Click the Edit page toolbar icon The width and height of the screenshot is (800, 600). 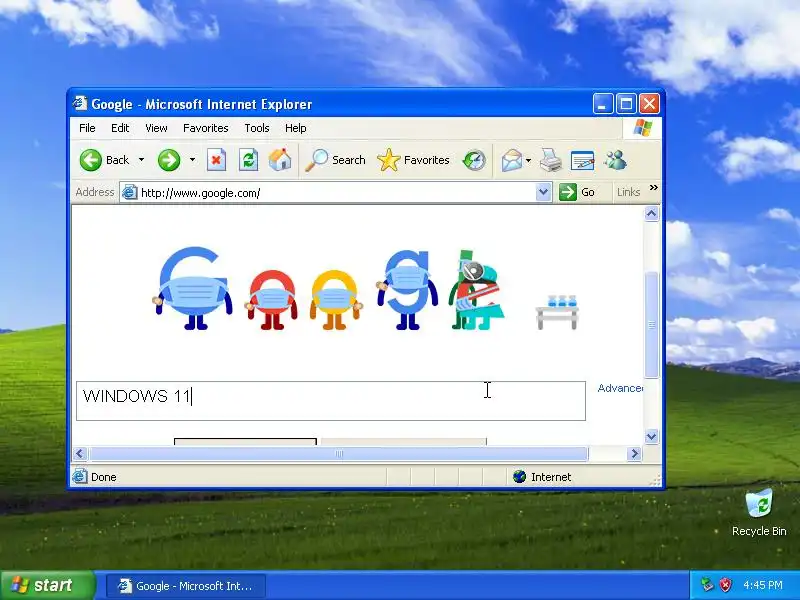[583, 160]
